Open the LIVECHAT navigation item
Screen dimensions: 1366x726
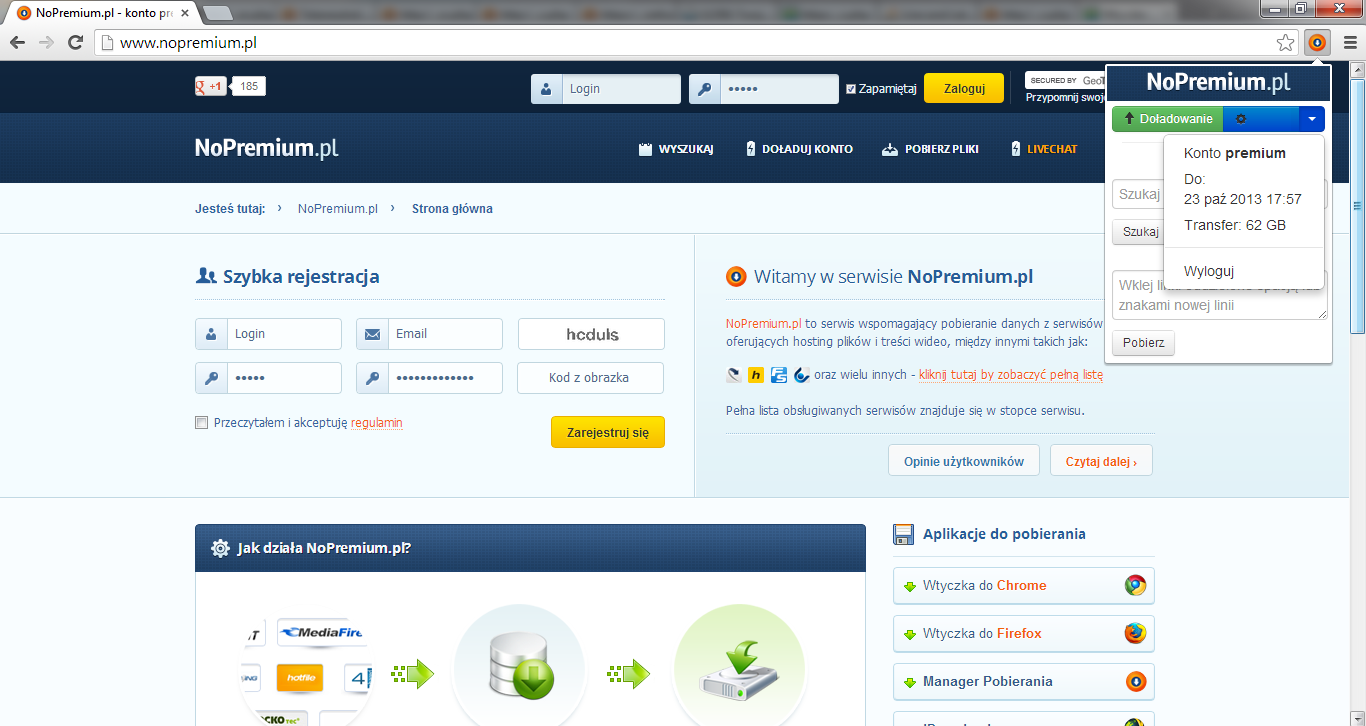click(x=1044, y=149)
